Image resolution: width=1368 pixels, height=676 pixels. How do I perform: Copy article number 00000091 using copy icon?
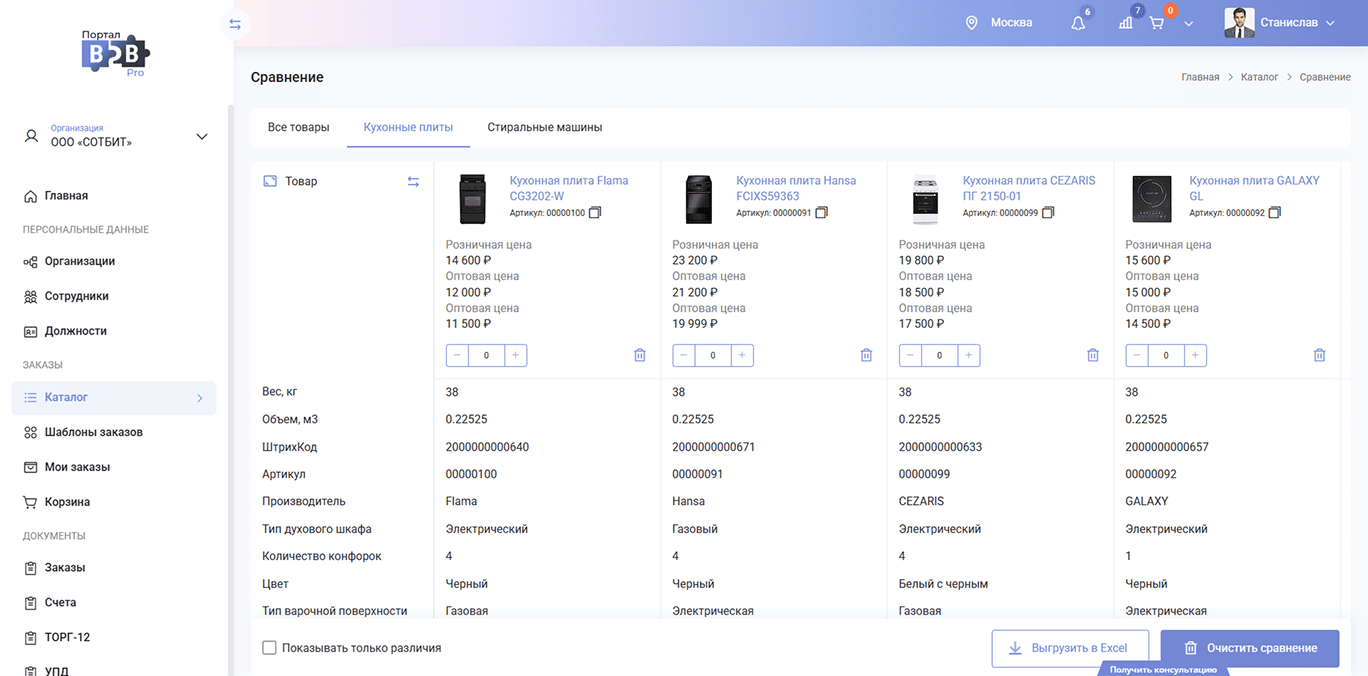click(822, 213)
